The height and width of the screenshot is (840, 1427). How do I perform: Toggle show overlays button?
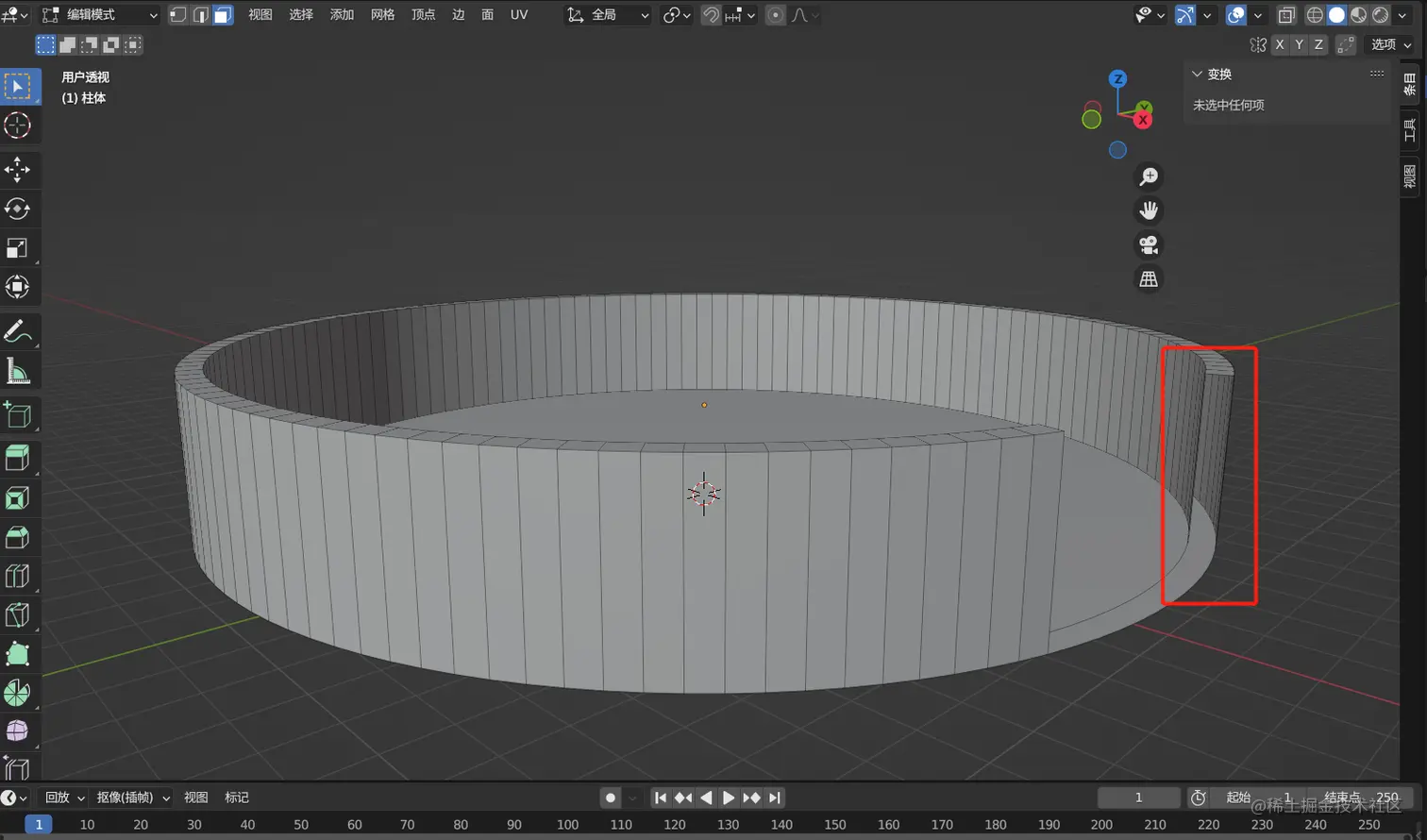pyautogui.click(x=1235, y=14)
